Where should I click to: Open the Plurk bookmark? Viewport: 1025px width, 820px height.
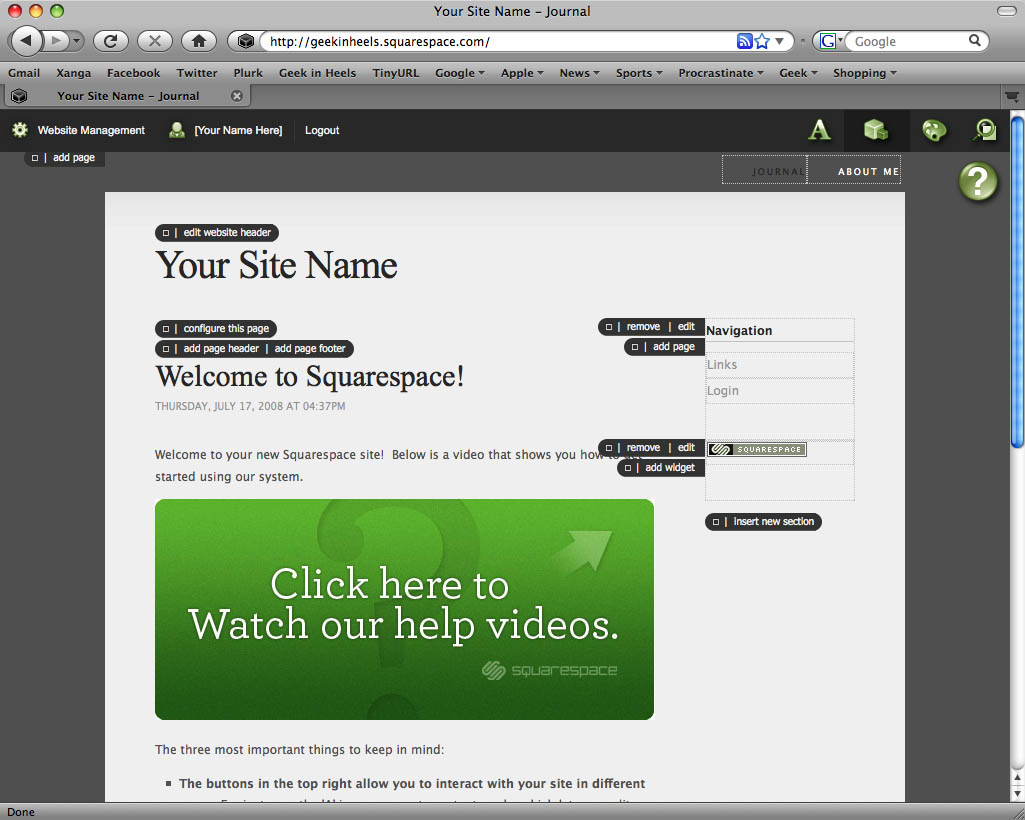coord(248,73)
